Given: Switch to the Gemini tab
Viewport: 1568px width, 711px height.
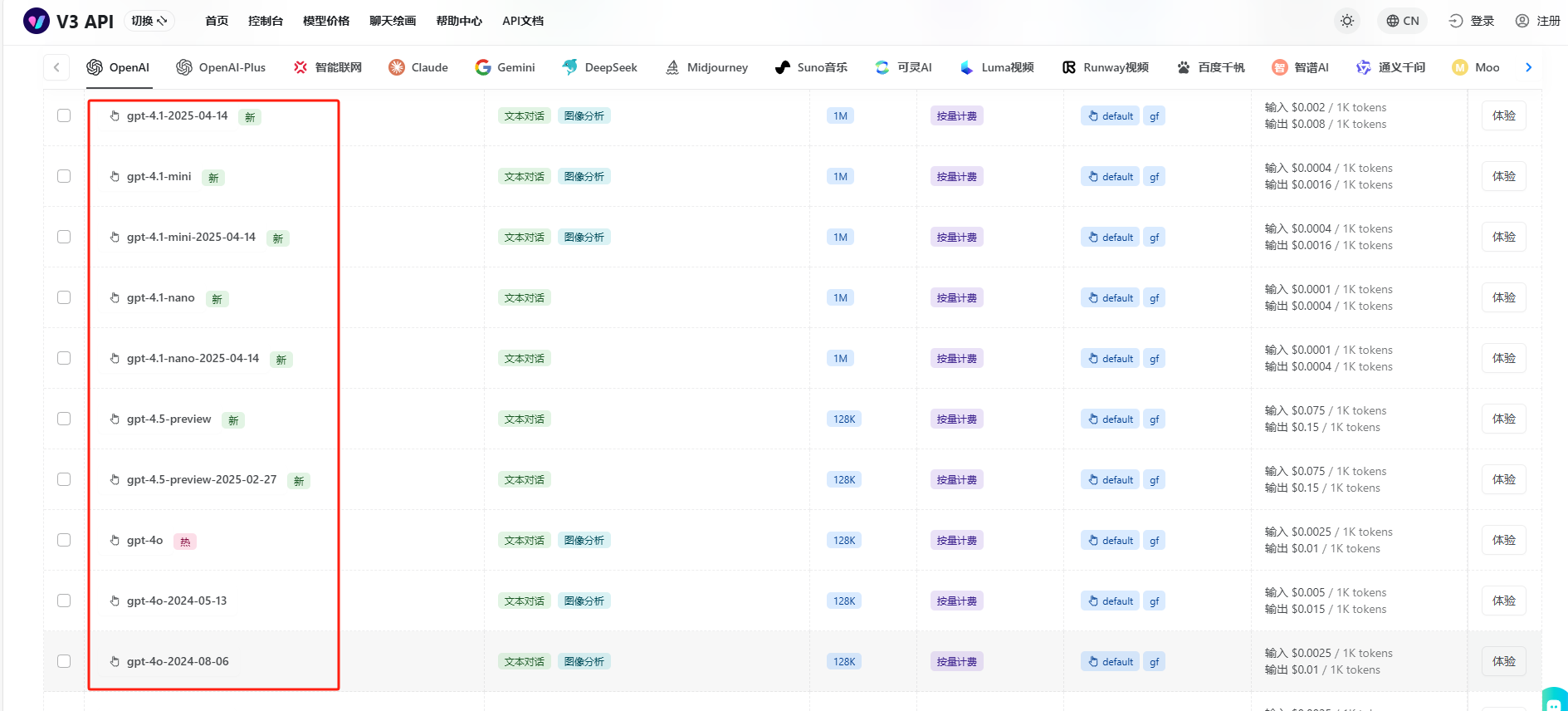Looking at the screenshot, I should pos(505,67).
